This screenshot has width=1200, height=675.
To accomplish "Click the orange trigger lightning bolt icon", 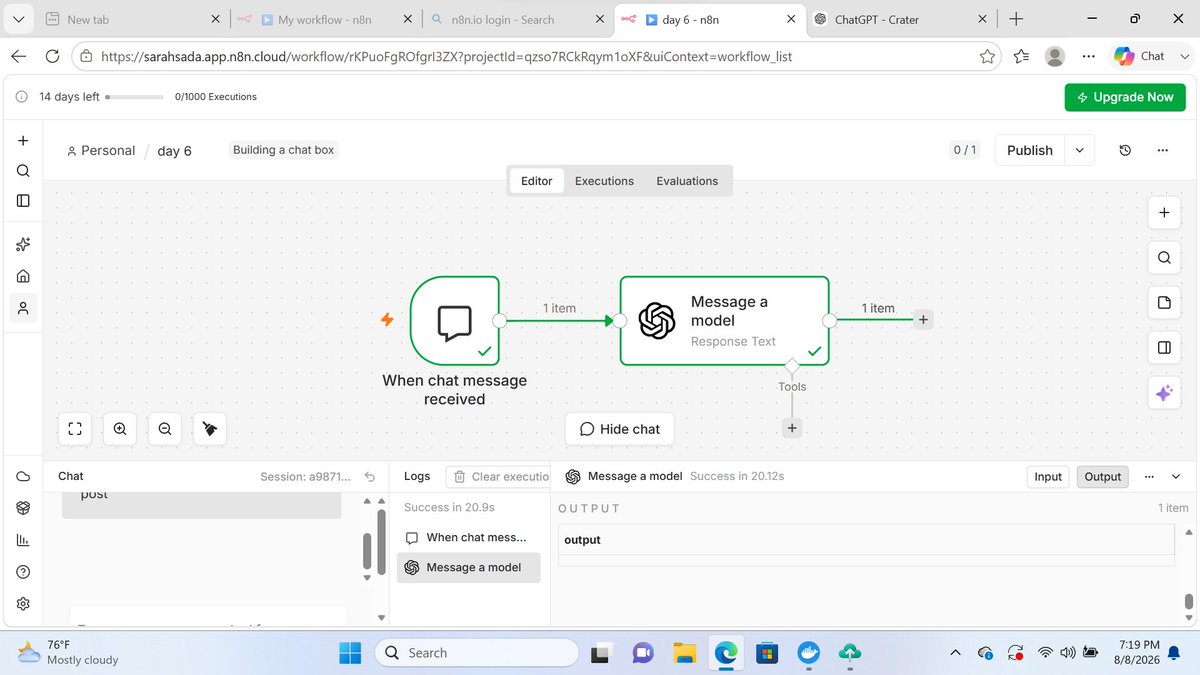I will pyautogui.click(x=387, y=320).
